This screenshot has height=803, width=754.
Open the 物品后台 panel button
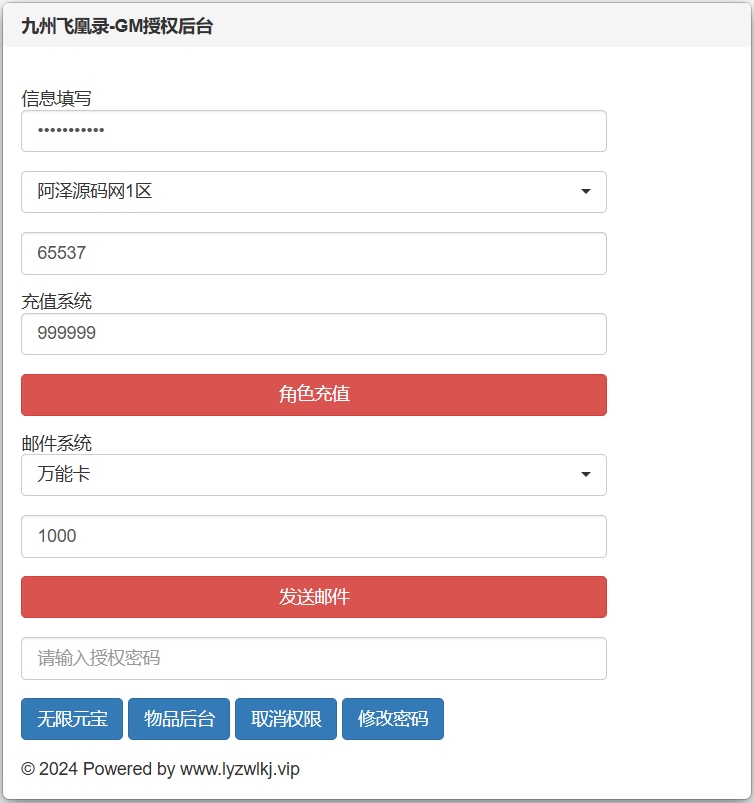point(178,719)
